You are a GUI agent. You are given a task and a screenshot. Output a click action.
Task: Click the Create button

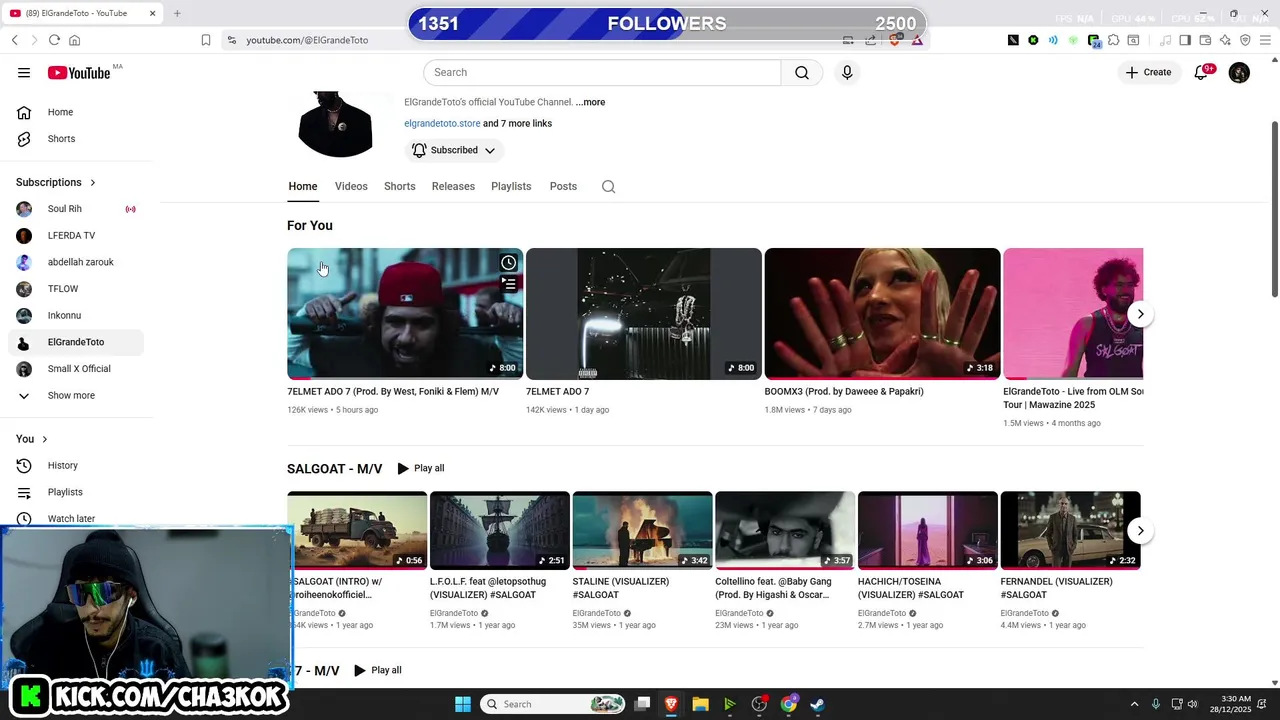tap(1148, 72)
